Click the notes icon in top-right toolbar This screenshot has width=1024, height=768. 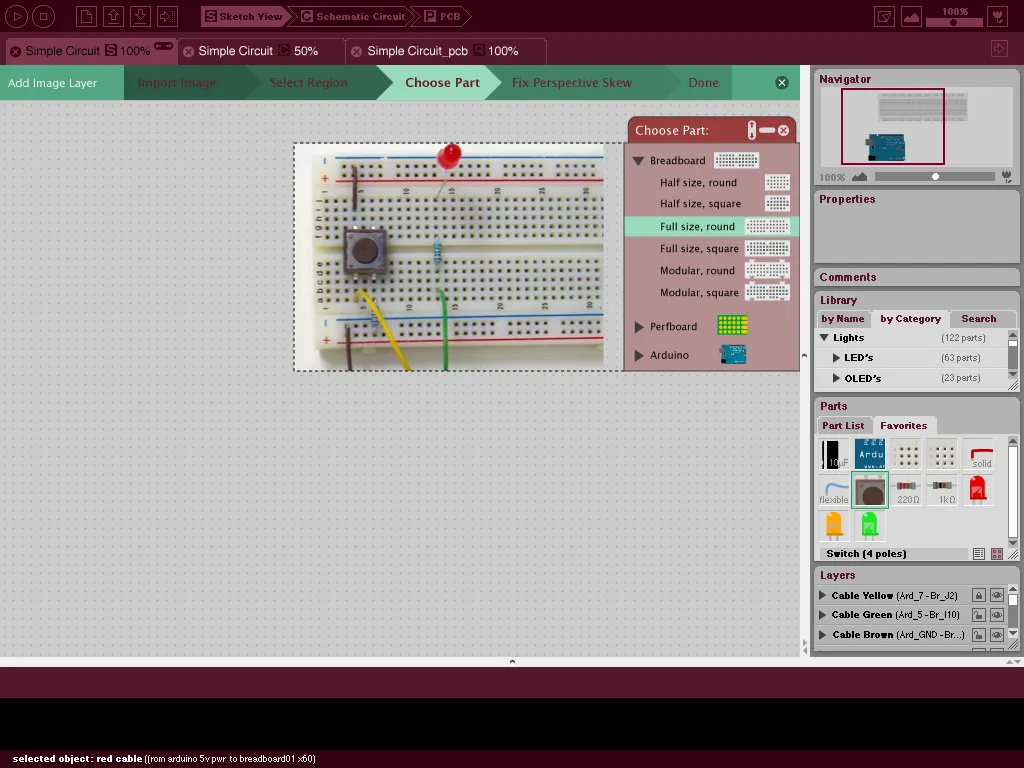(884, 16)
